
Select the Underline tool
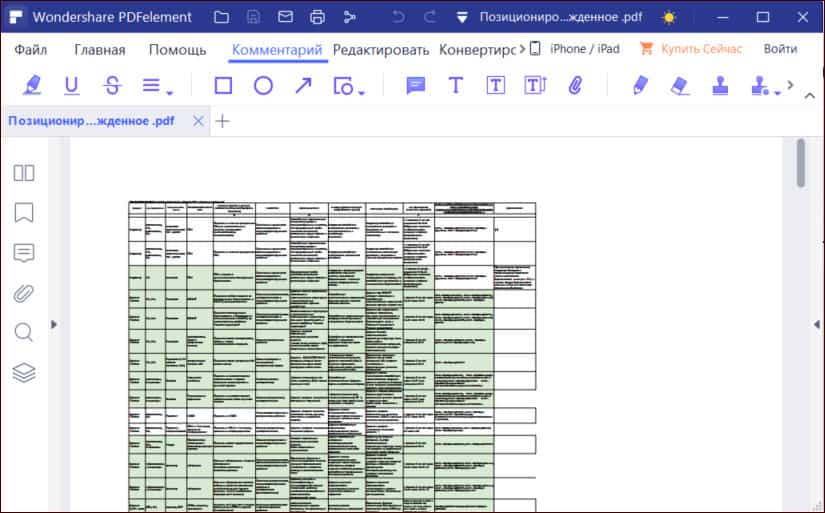tap(72, 85)
